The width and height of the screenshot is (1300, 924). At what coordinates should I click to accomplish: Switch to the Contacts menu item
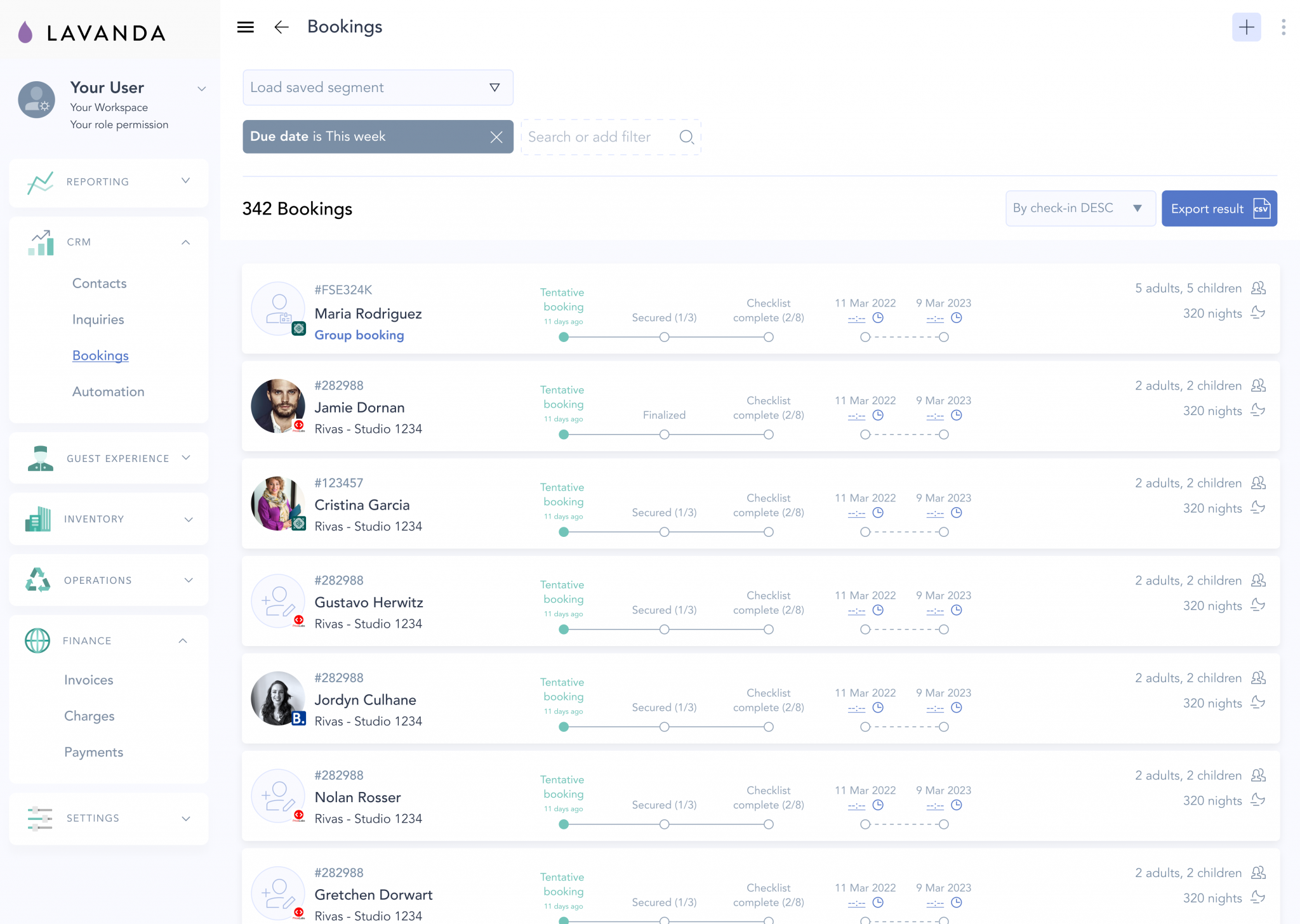(x=99, y=283)
